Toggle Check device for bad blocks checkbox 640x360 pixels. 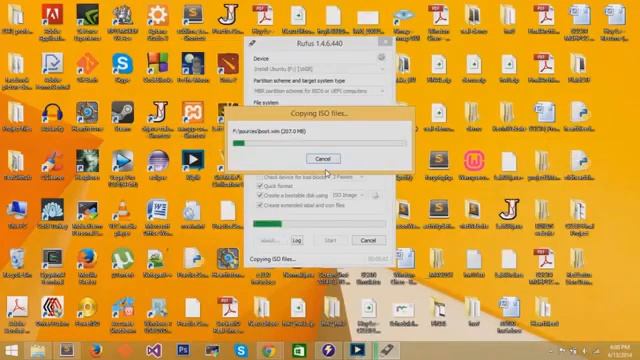coord(260,177)
